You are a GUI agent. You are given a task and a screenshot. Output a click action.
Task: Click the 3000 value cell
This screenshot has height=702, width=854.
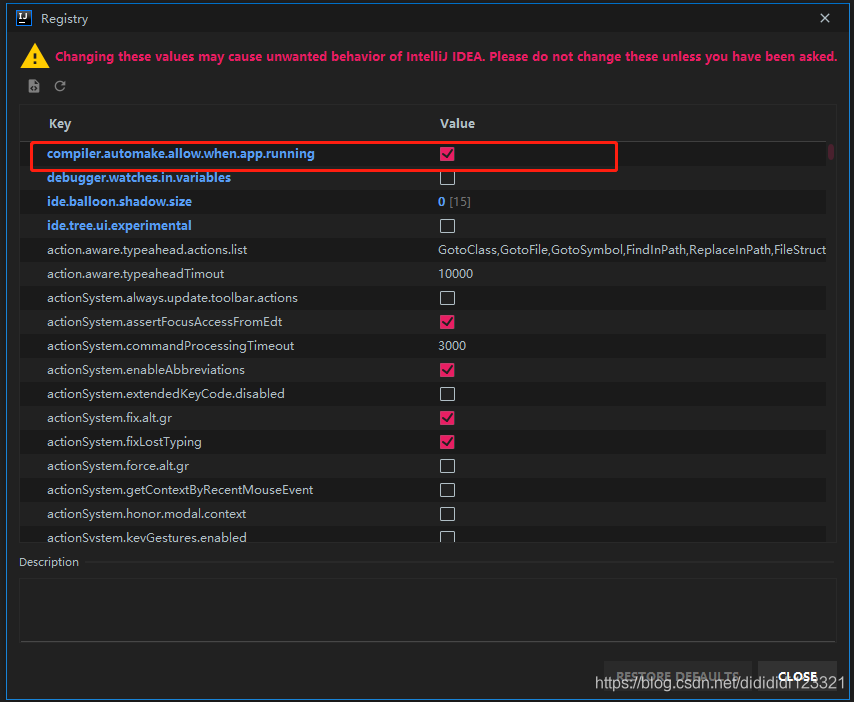(452, 346)
